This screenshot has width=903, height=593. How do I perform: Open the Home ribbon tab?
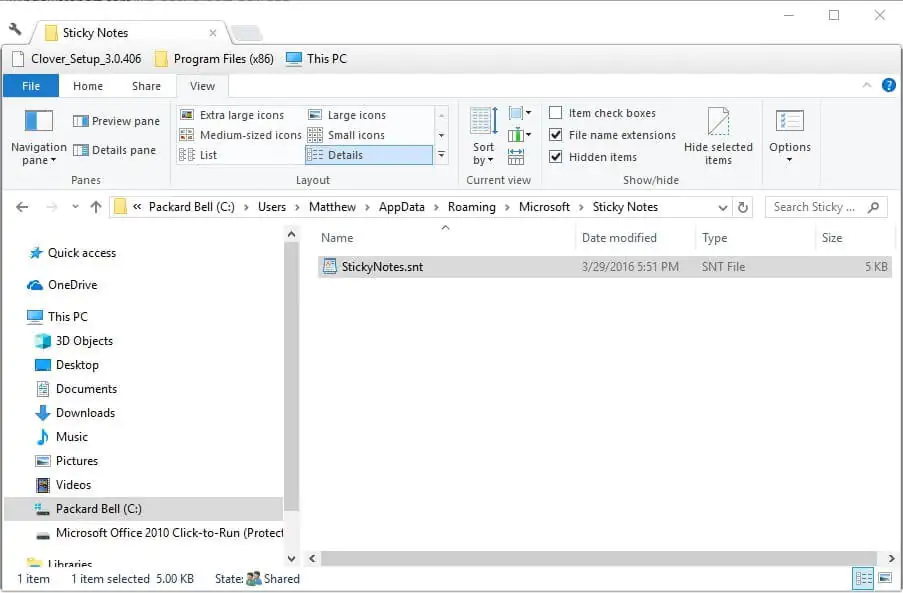tap(88, 86)
